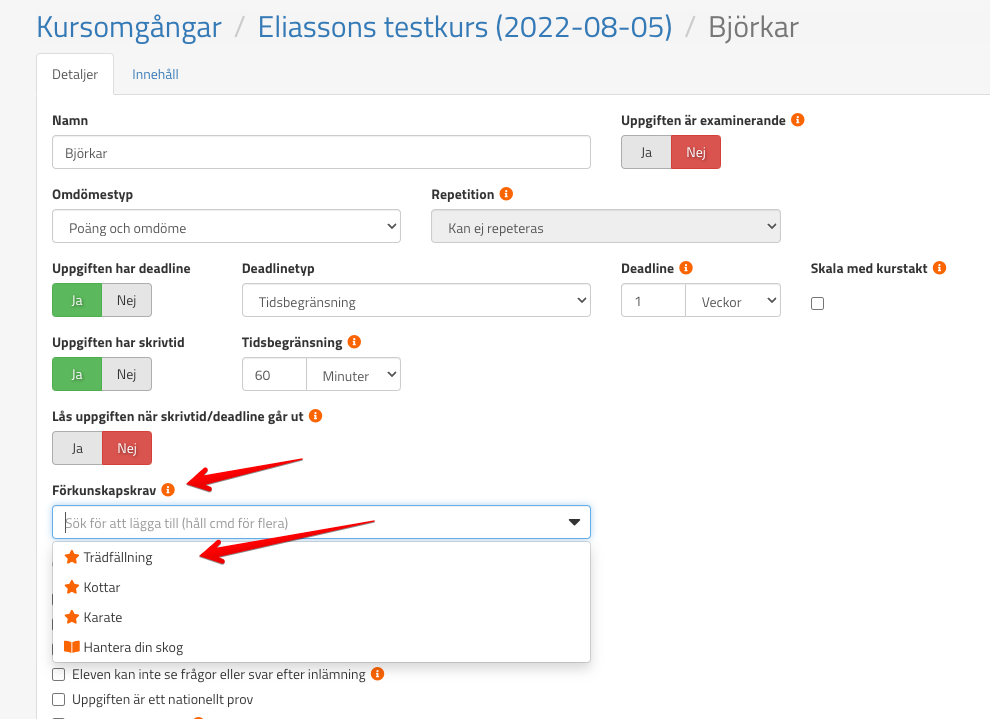Open the Veckor unit dropdown
The height and width of the screenshot is (719, 990).
pyautogui.click(x=732, y=301)
